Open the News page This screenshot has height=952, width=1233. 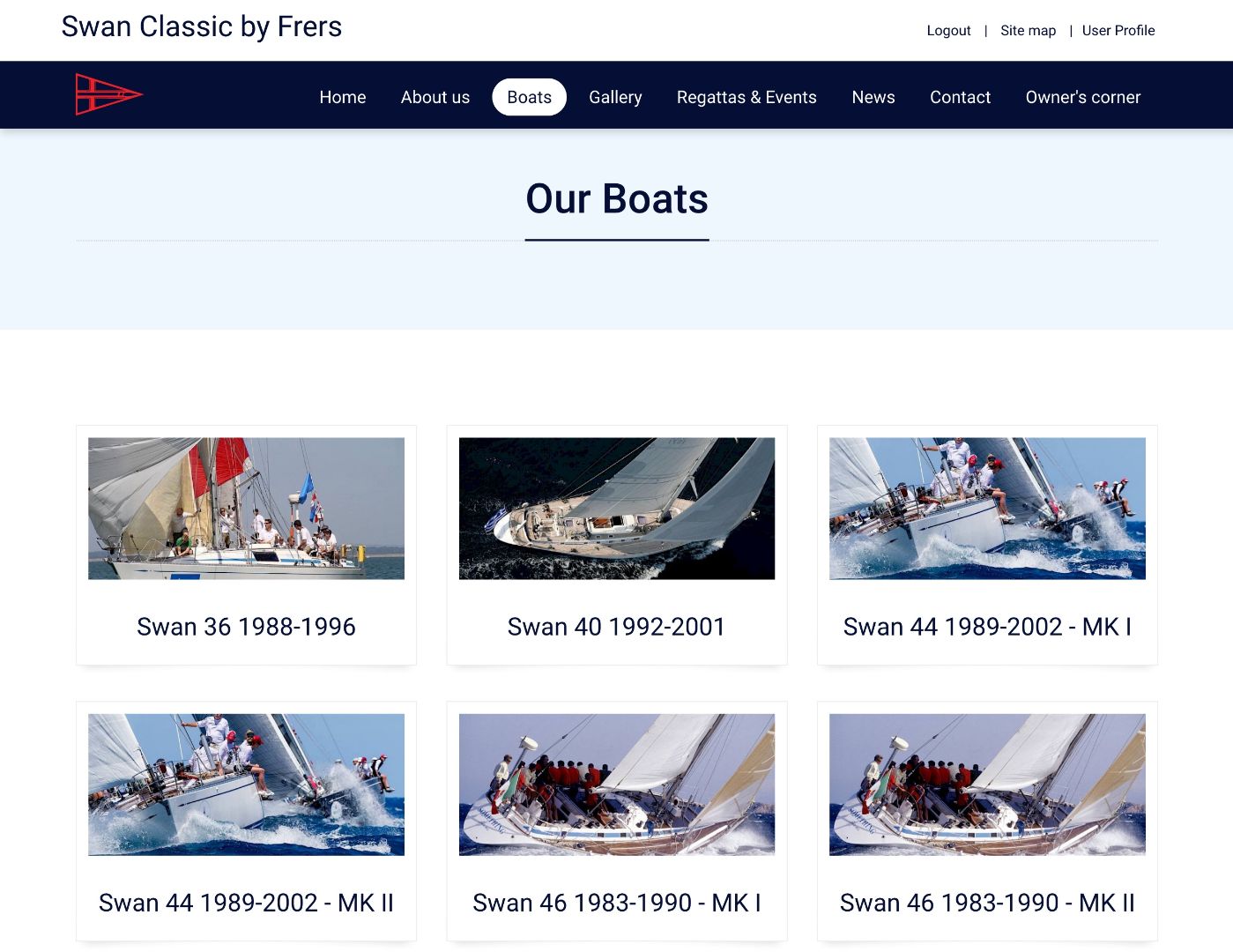click(x=873, y=97)
